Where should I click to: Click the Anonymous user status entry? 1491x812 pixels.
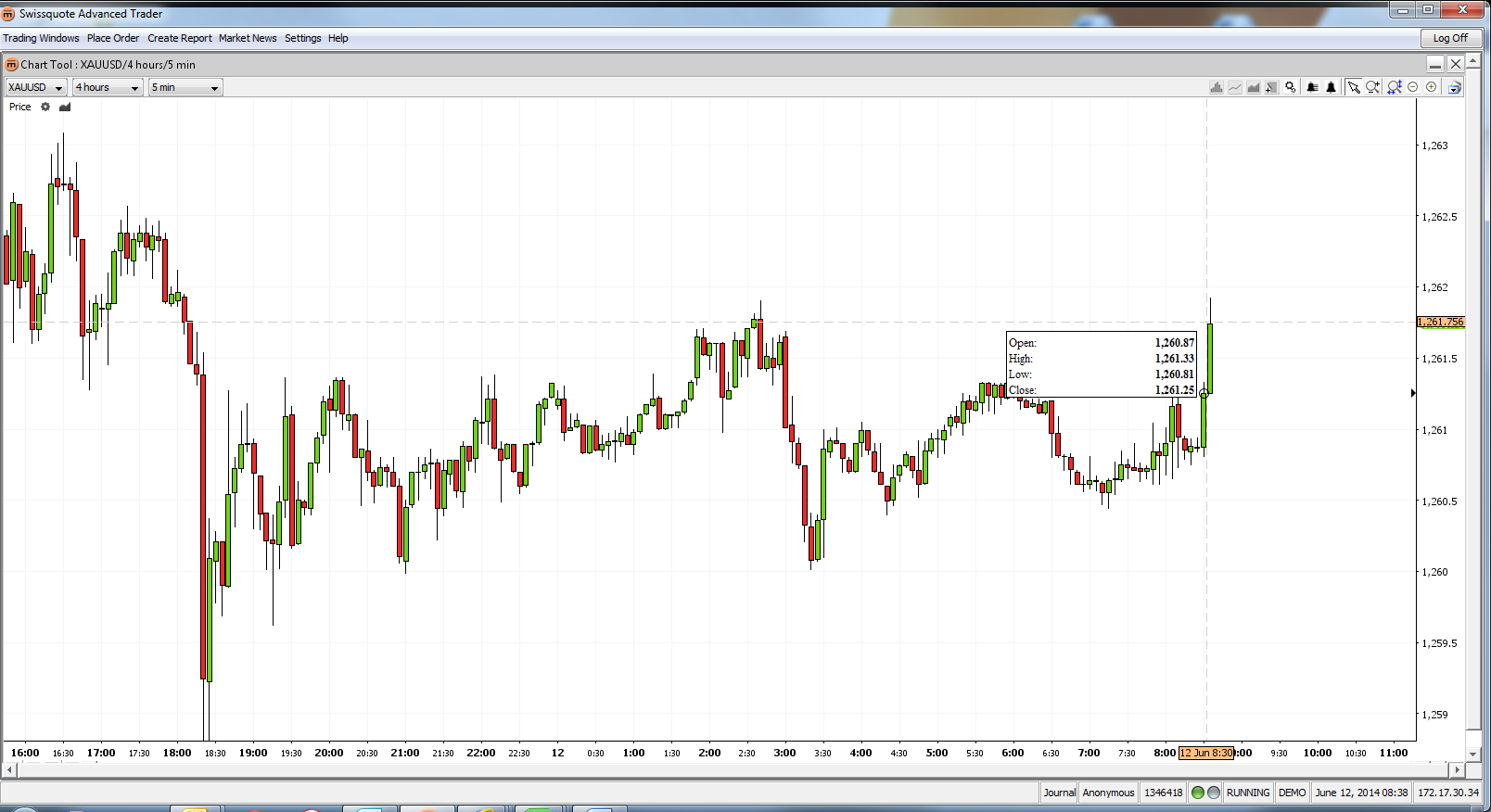coord(1108,793)
